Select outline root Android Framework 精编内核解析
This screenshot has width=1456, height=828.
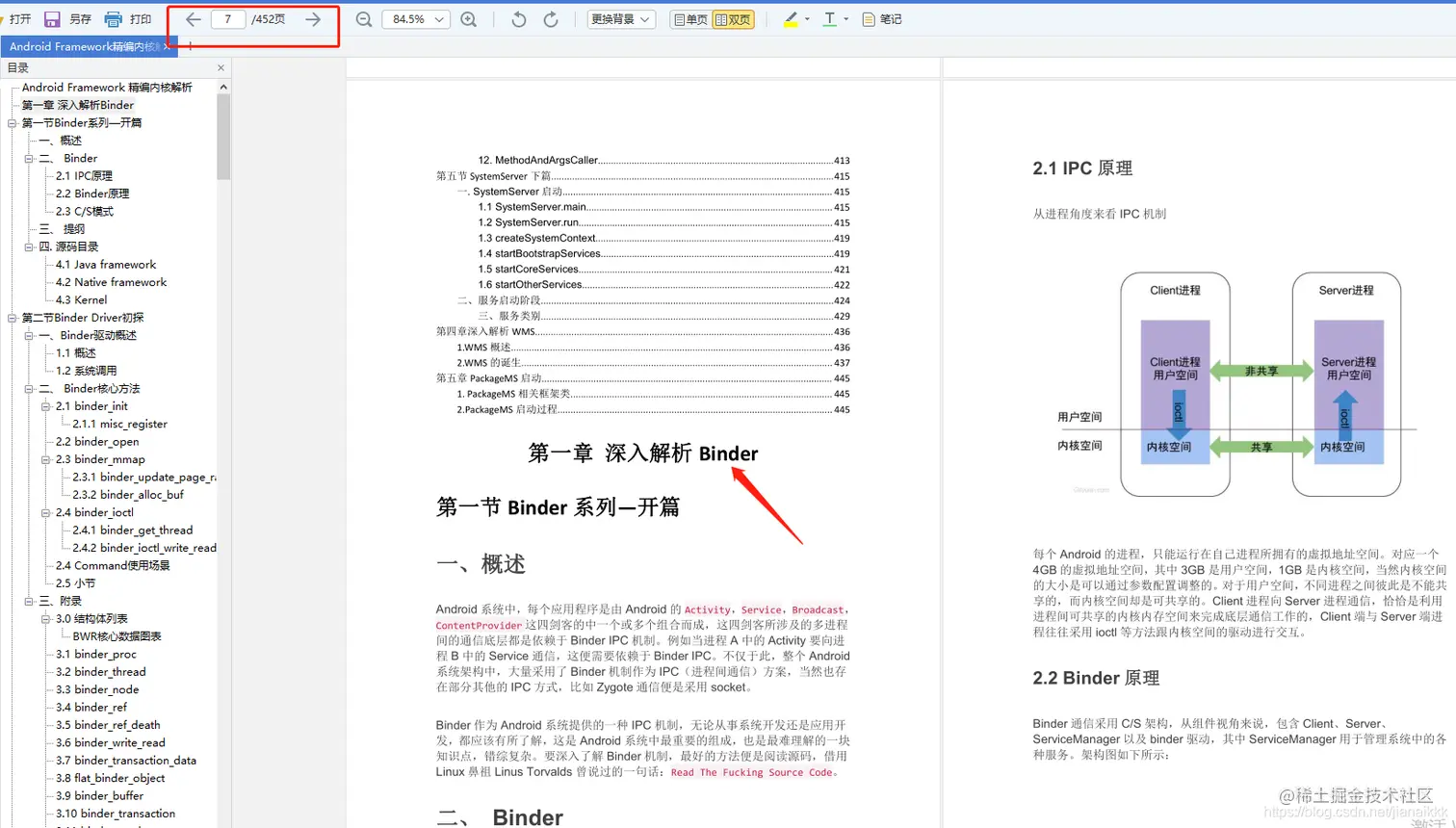point(107,88)
